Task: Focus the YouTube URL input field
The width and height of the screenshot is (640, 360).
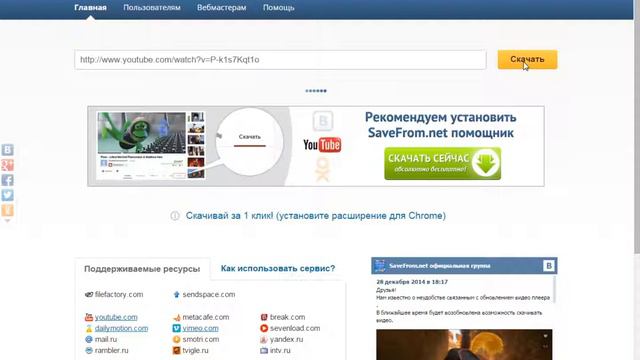Action: [280, 60]
